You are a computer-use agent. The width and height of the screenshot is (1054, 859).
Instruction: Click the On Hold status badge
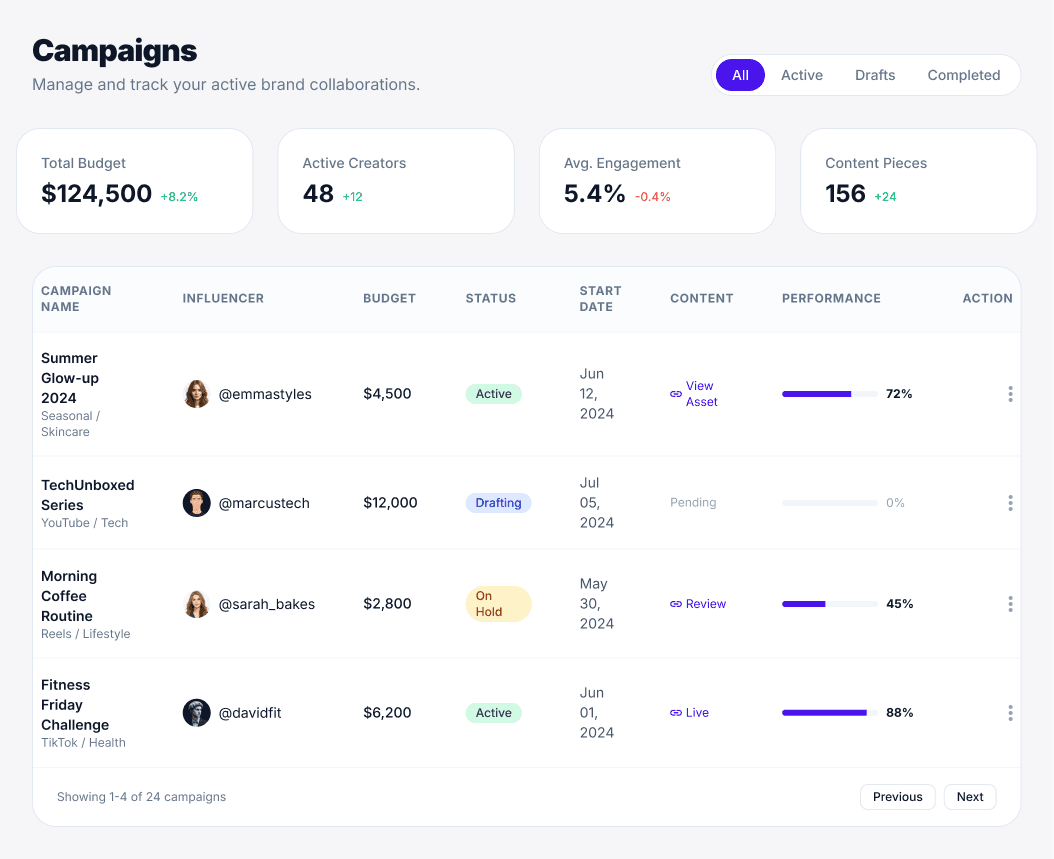498,604
